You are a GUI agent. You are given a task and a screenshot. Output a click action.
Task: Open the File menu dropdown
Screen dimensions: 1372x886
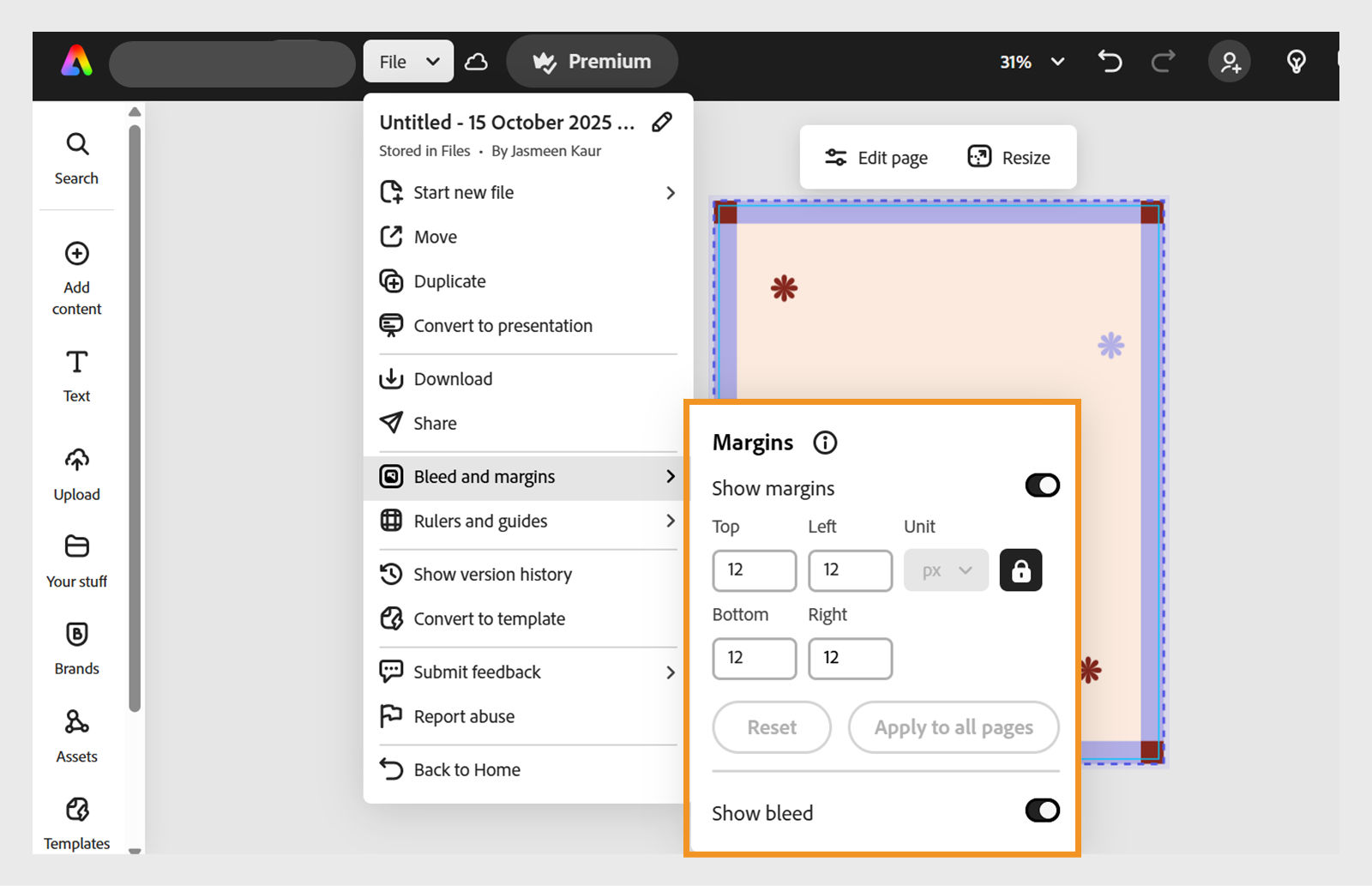408,61
